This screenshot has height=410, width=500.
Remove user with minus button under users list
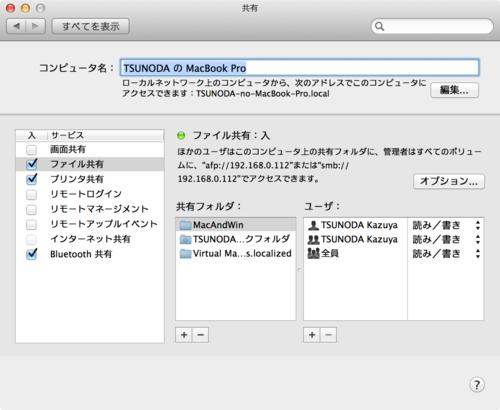(328, 335)
